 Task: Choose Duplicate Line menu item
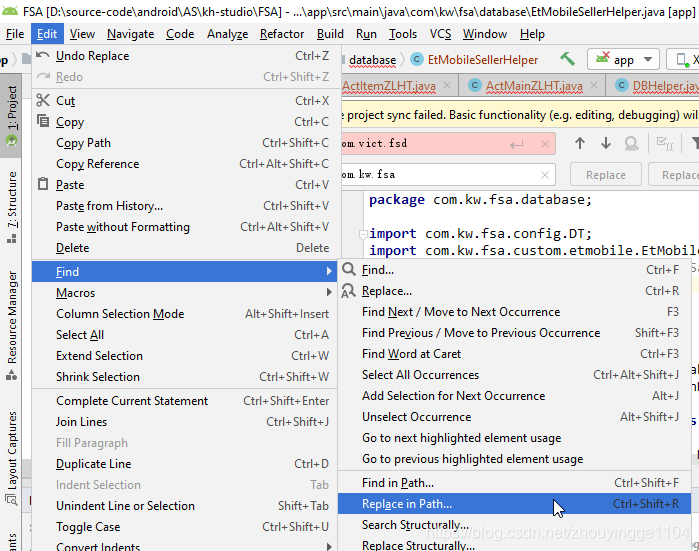pos(184,464)
